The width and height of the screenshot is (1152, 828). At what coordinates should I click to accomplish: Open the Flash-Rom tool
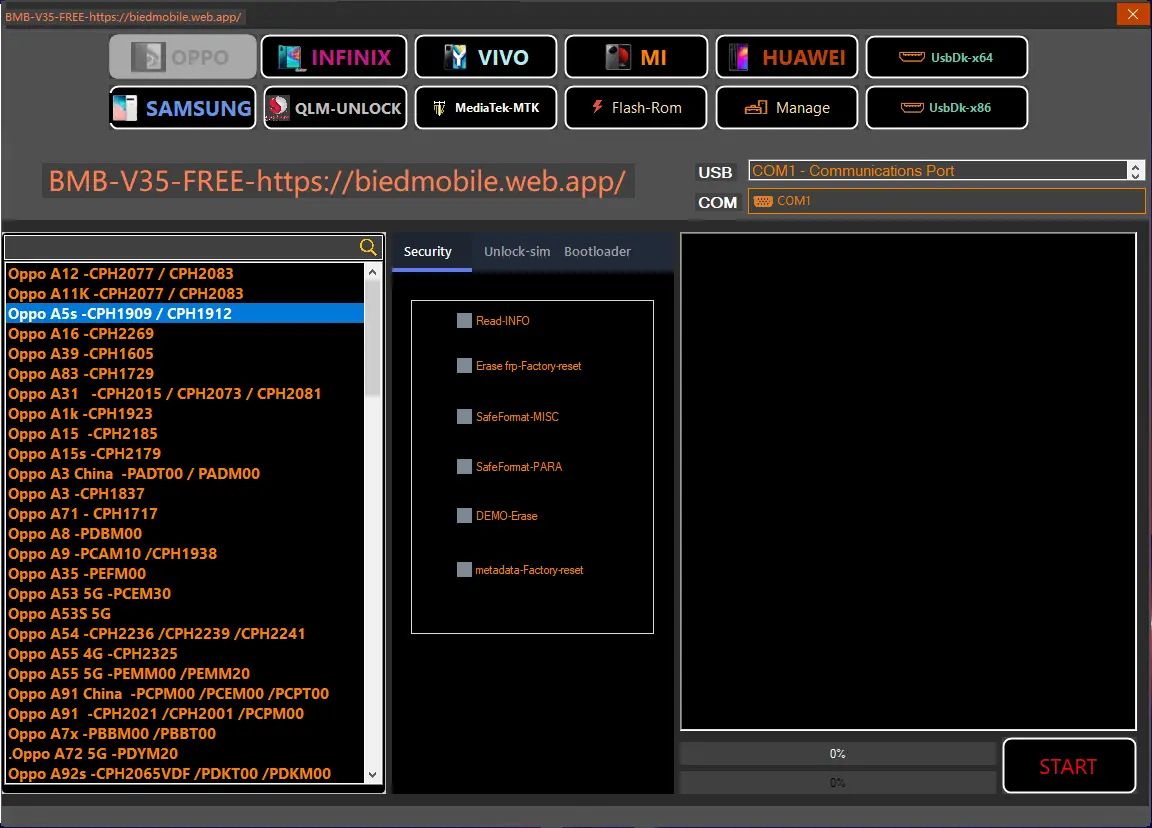click(636, 107)
